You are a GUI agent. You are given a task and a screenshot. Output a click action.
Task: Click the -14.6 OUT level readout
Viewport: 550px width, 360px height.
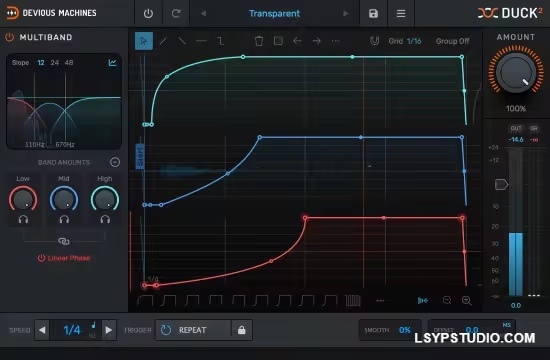tap(516, 140)
